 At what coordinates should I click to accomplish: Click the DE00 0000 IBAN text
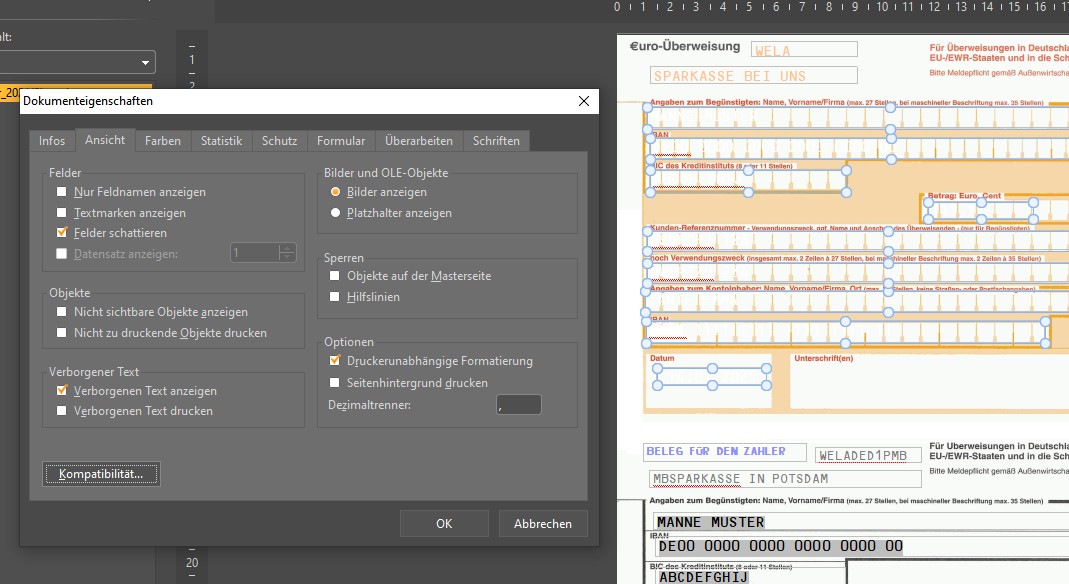(x=780, y=546)
